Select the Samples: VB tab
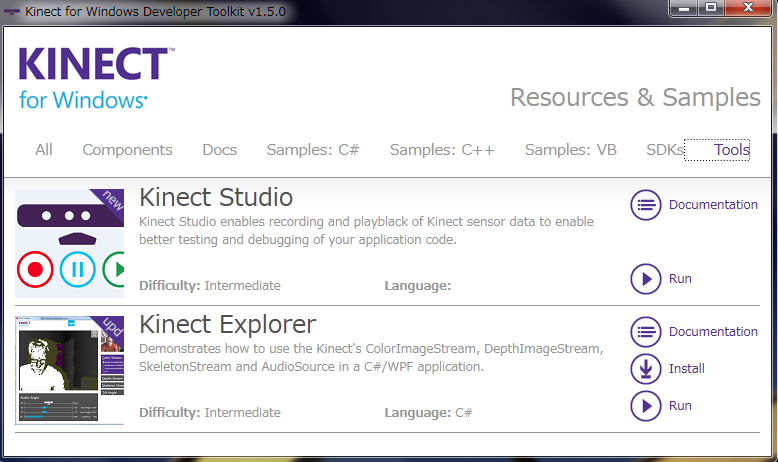The image size is (778, 462). 570,150
